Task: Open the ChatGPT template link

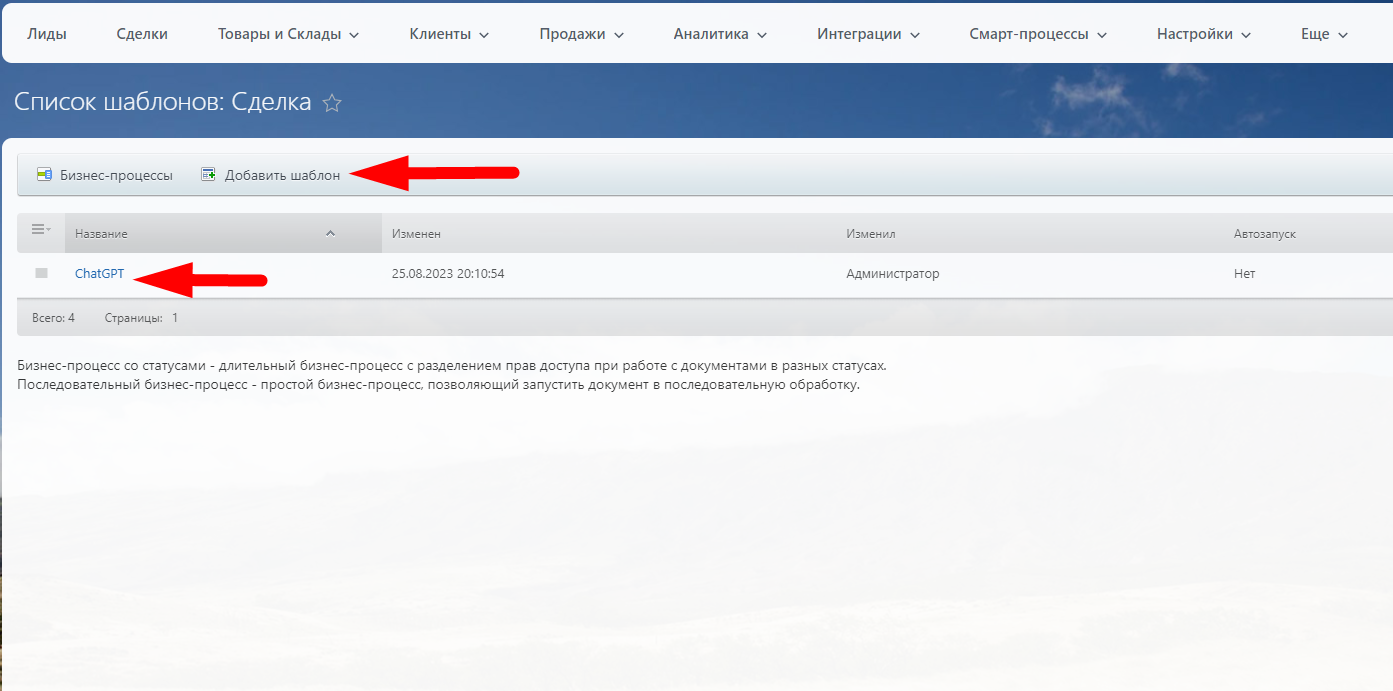Action: point(99,272)
